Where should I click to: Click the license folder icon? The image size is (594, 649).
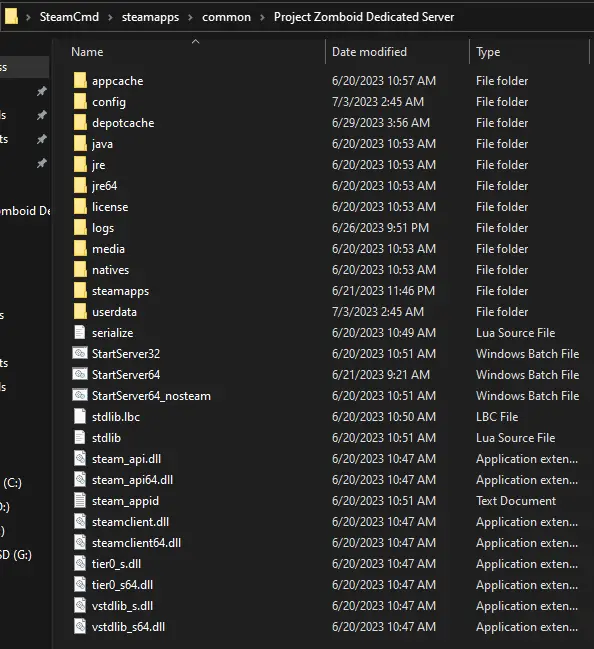pos(80,207)
